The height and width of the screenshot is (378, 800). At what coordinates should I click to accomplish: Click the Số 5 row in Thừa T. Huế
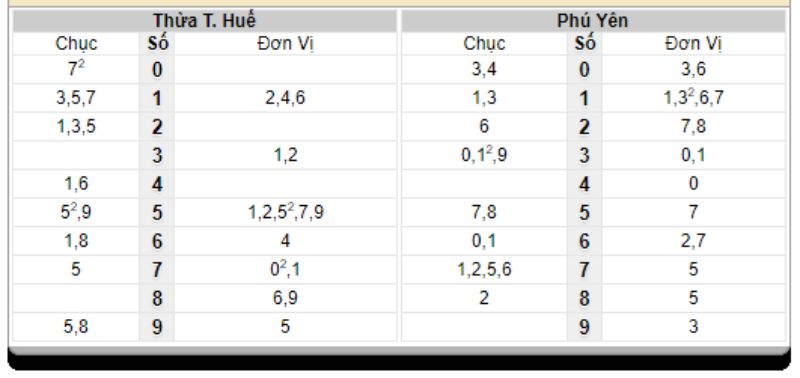pos(205,212)
